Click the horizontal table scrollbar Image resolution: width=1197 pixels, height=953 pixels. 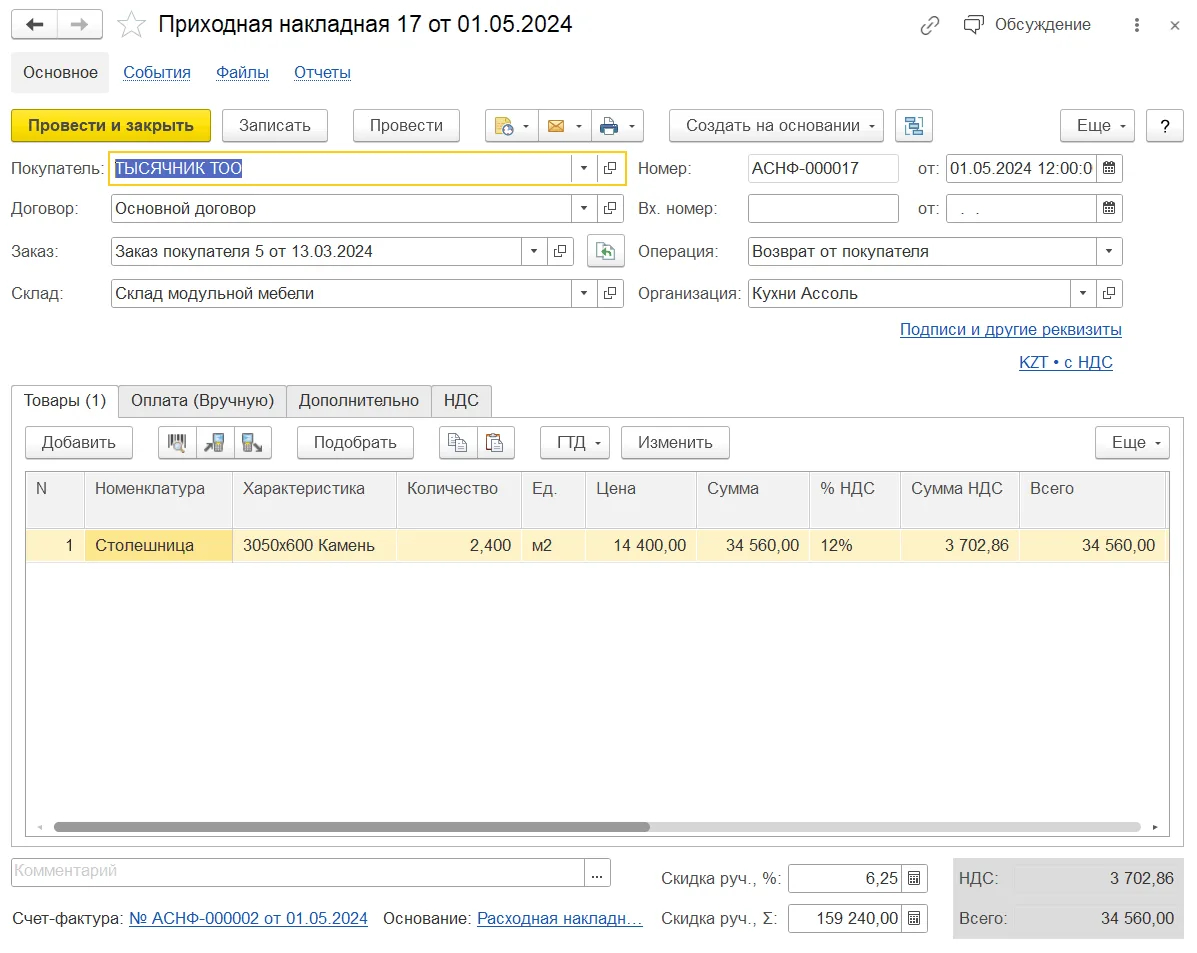point(351,827)
